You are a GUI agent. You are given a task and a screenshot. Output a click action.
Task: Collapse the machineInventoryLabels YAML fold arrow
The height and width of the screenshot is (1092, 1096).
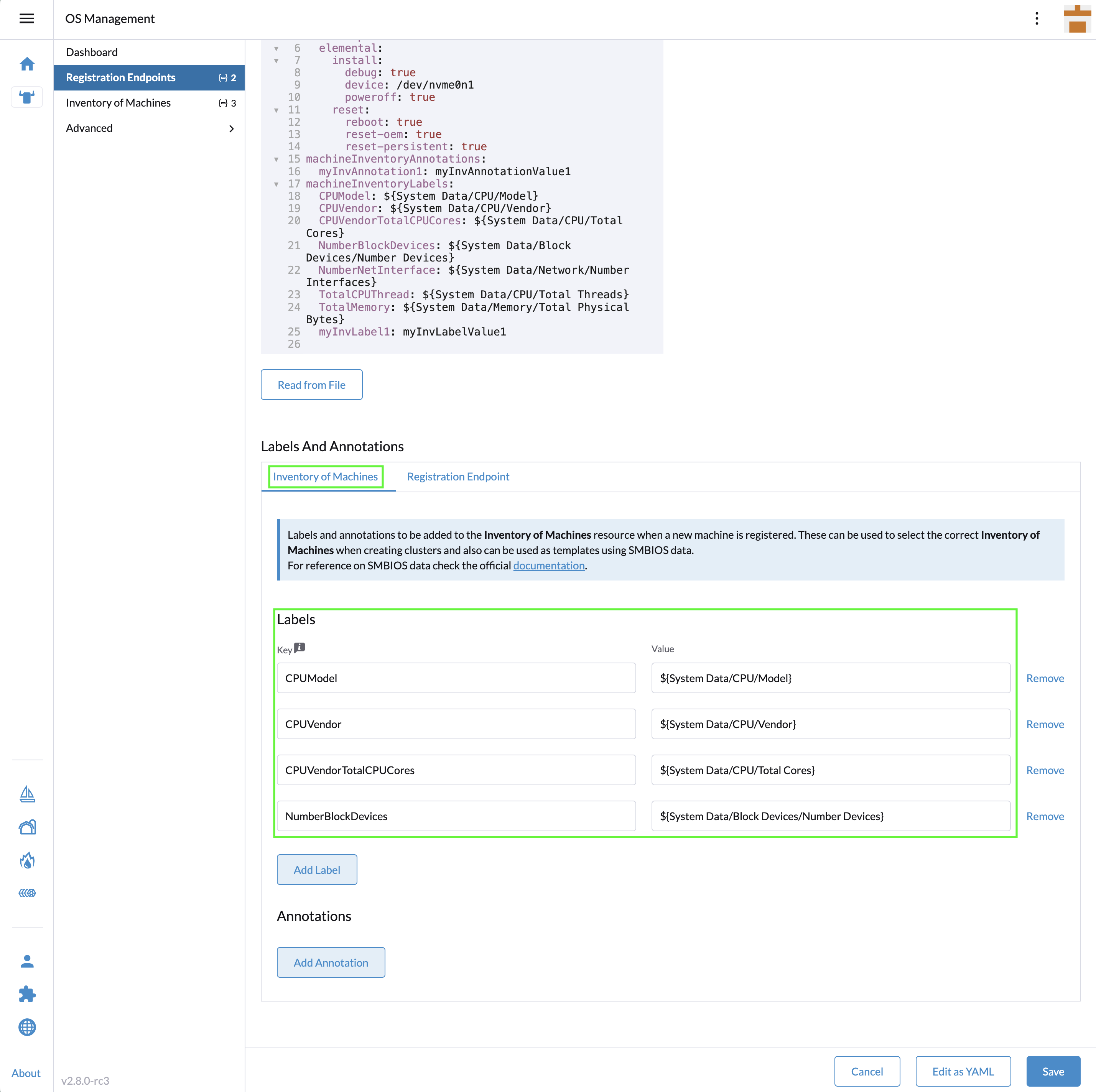(276, 184)
